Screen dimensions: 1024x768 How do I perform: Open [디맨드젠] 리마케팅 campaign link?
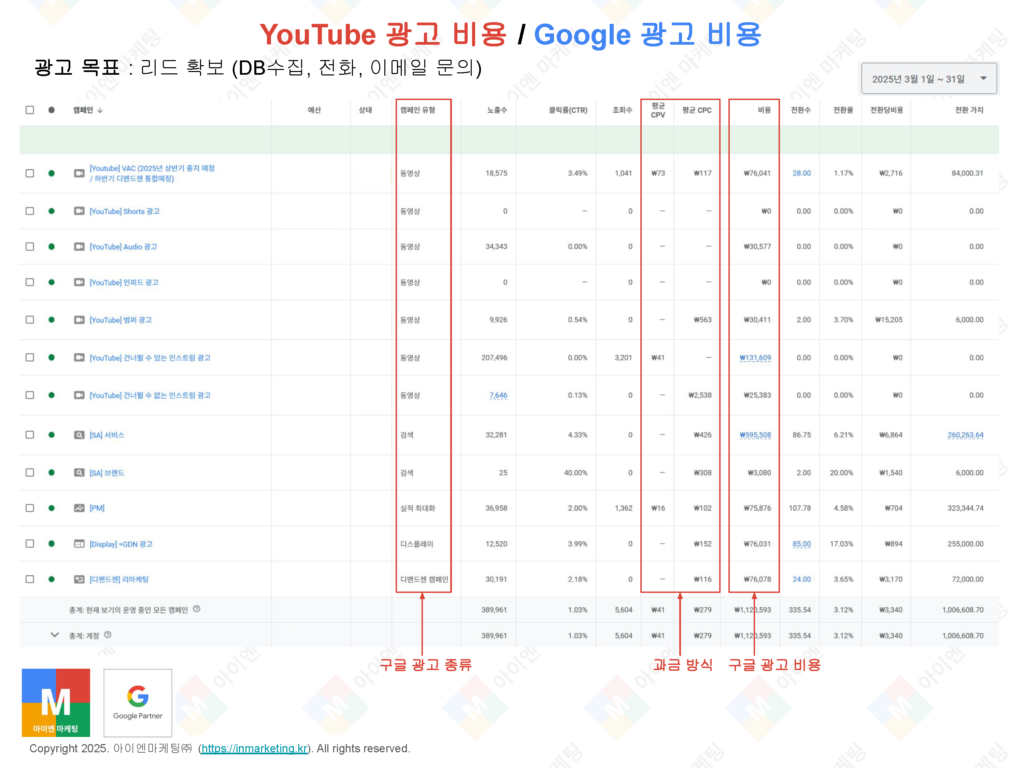[x=119, y=579]
